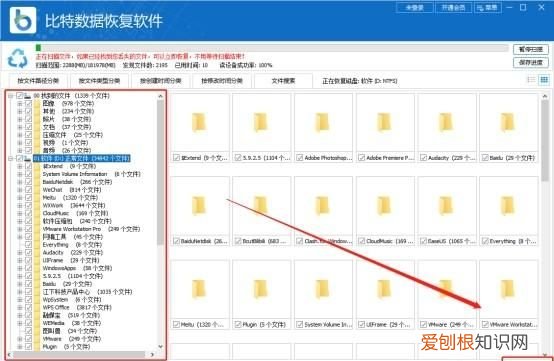
Task: Expand the BaiduNetdisk tree node
Action: pyautogui.click(x=20, y=182)
